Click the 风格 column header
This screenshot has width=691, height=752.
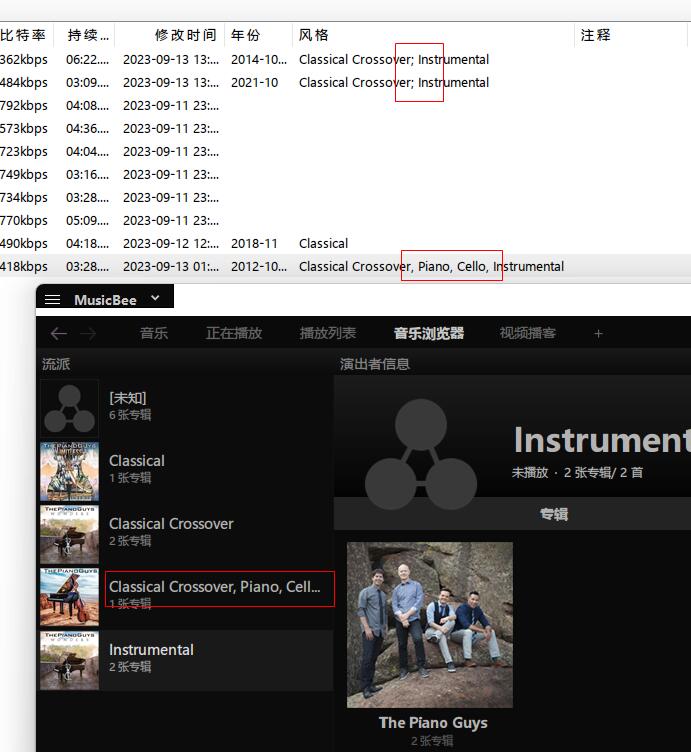coord(313,35)
